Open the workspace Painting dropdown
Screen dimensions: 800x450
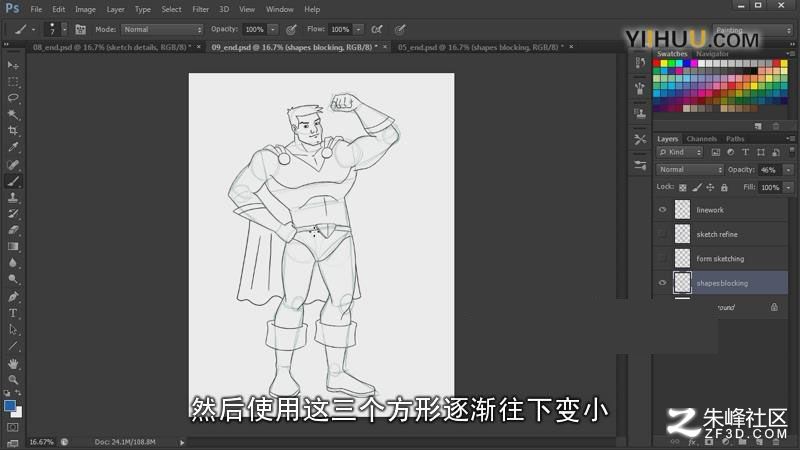(752, 30)
